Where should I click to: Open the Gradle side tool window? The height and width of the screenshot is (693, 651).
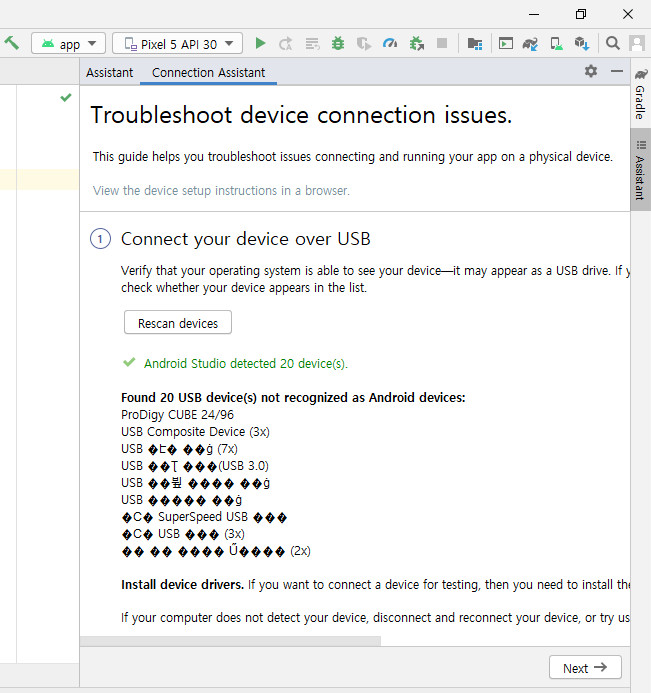click(640, 94)
